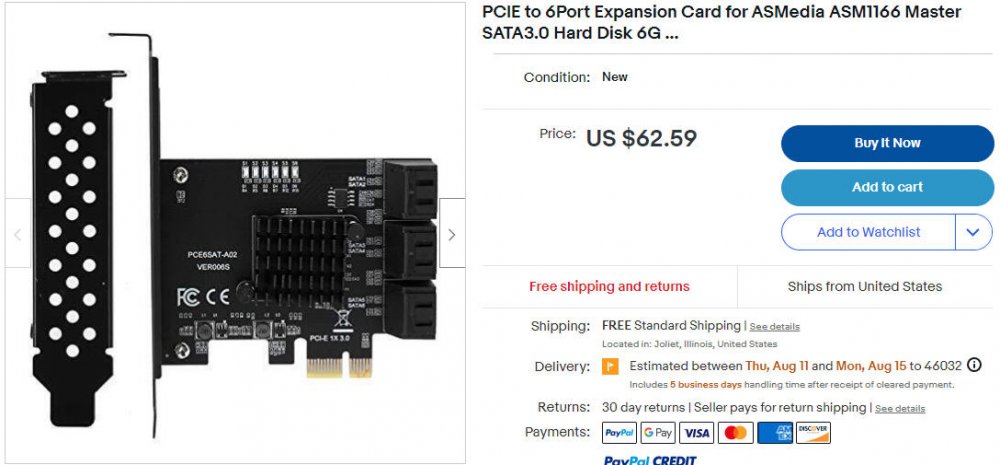Screen dimensions: 1000x465
Task: Click the Discover card icon
Action: pyautogui.click(x=813, y=433)
